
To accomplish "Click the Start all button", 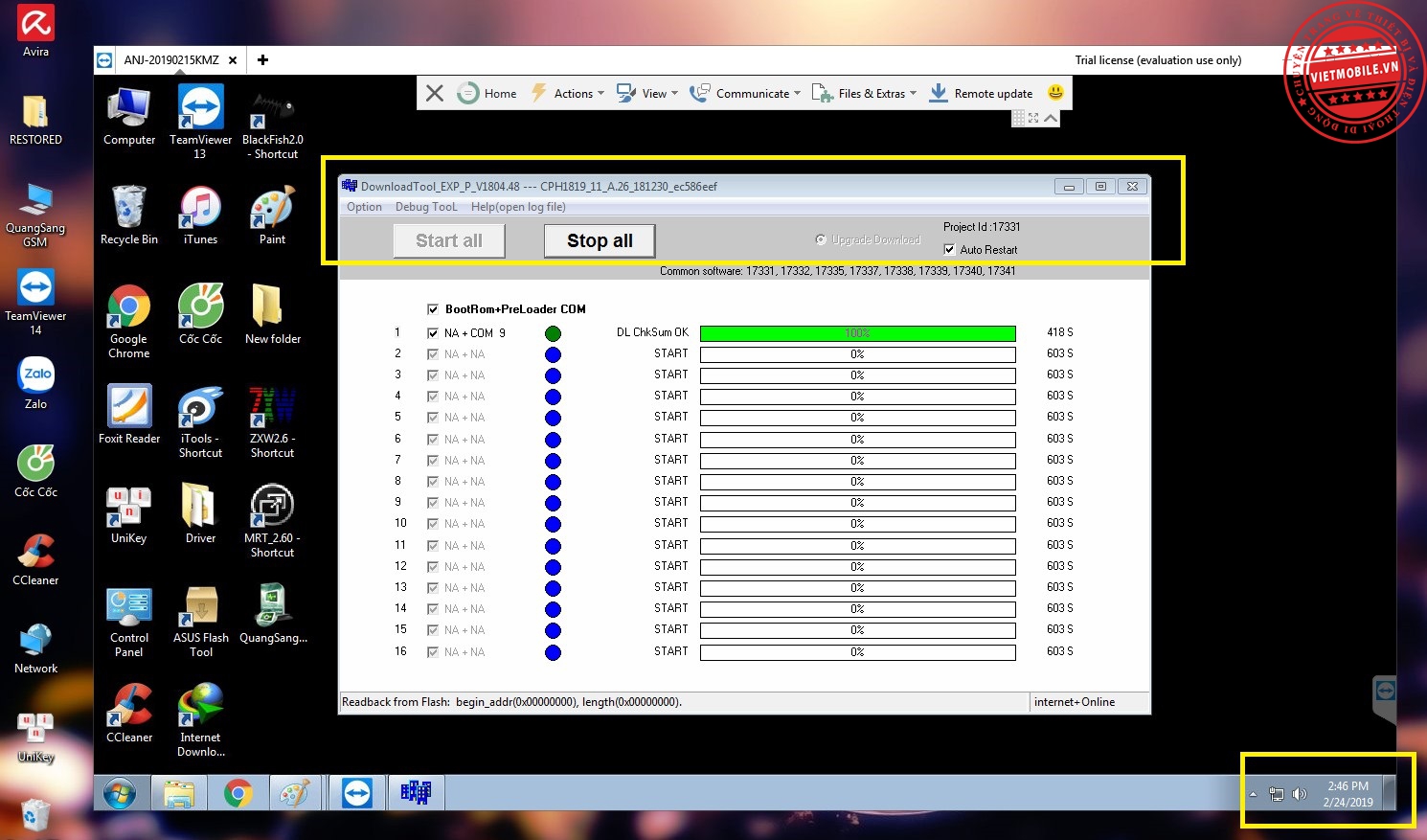I will click(x=449, y=240).
